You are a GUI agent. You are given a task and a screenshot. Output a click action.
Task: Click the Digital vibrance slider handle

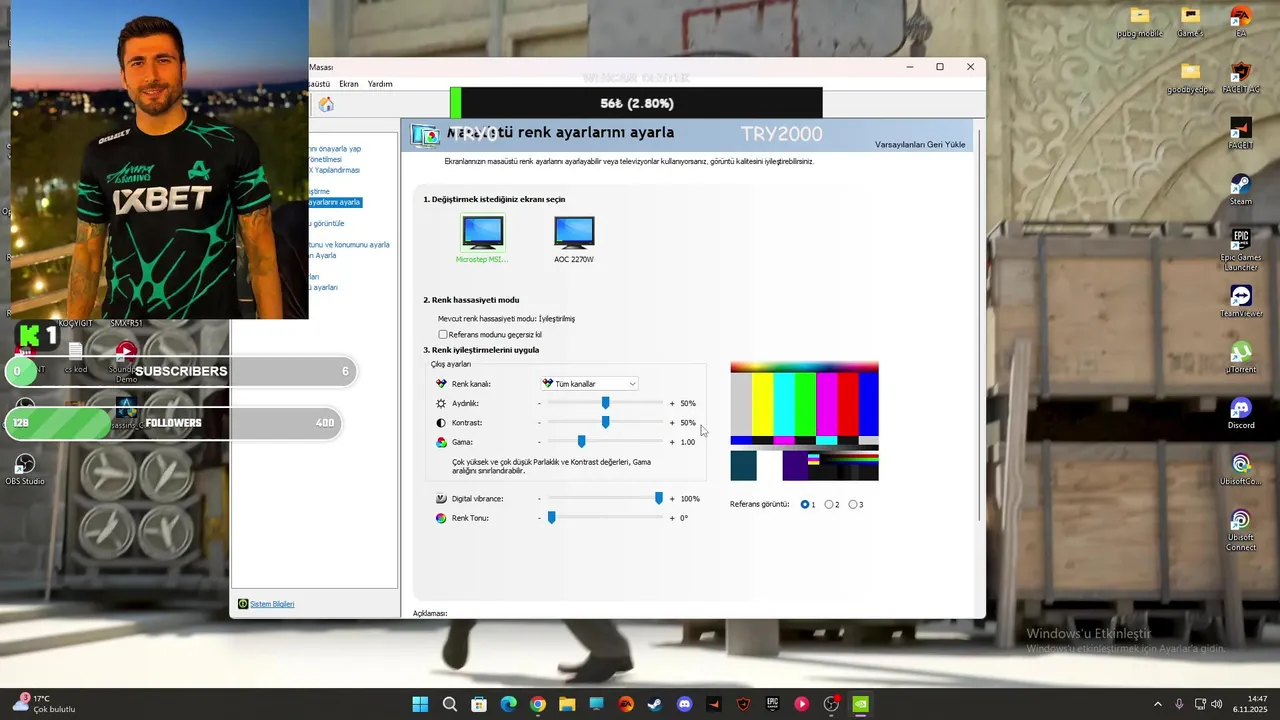pyautogui.click(x=659, y=498)
